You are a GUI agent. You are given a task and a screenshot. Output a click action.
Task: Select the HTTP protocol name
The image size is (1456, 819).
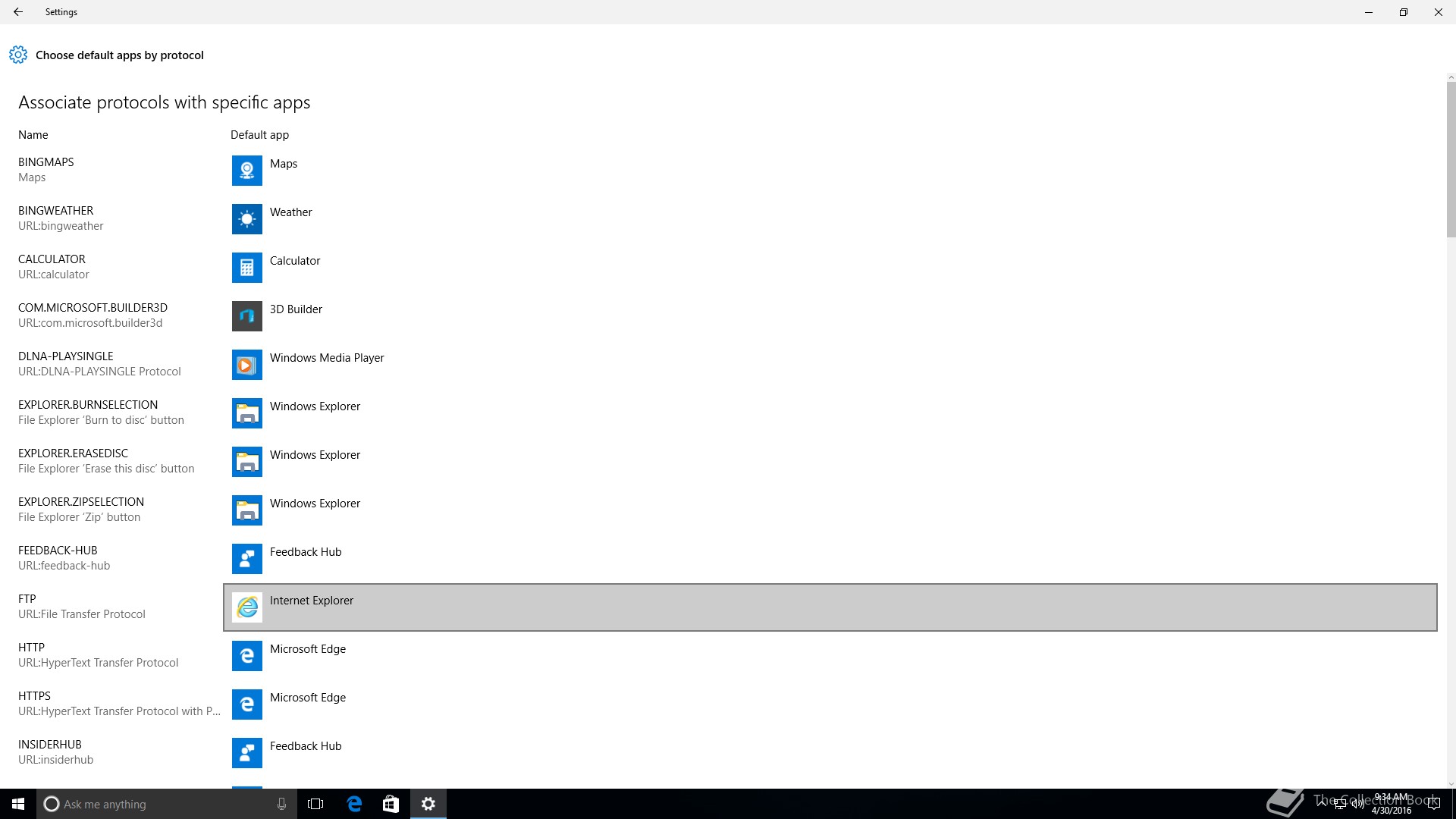pyautogui.click(x=31, y=648)
